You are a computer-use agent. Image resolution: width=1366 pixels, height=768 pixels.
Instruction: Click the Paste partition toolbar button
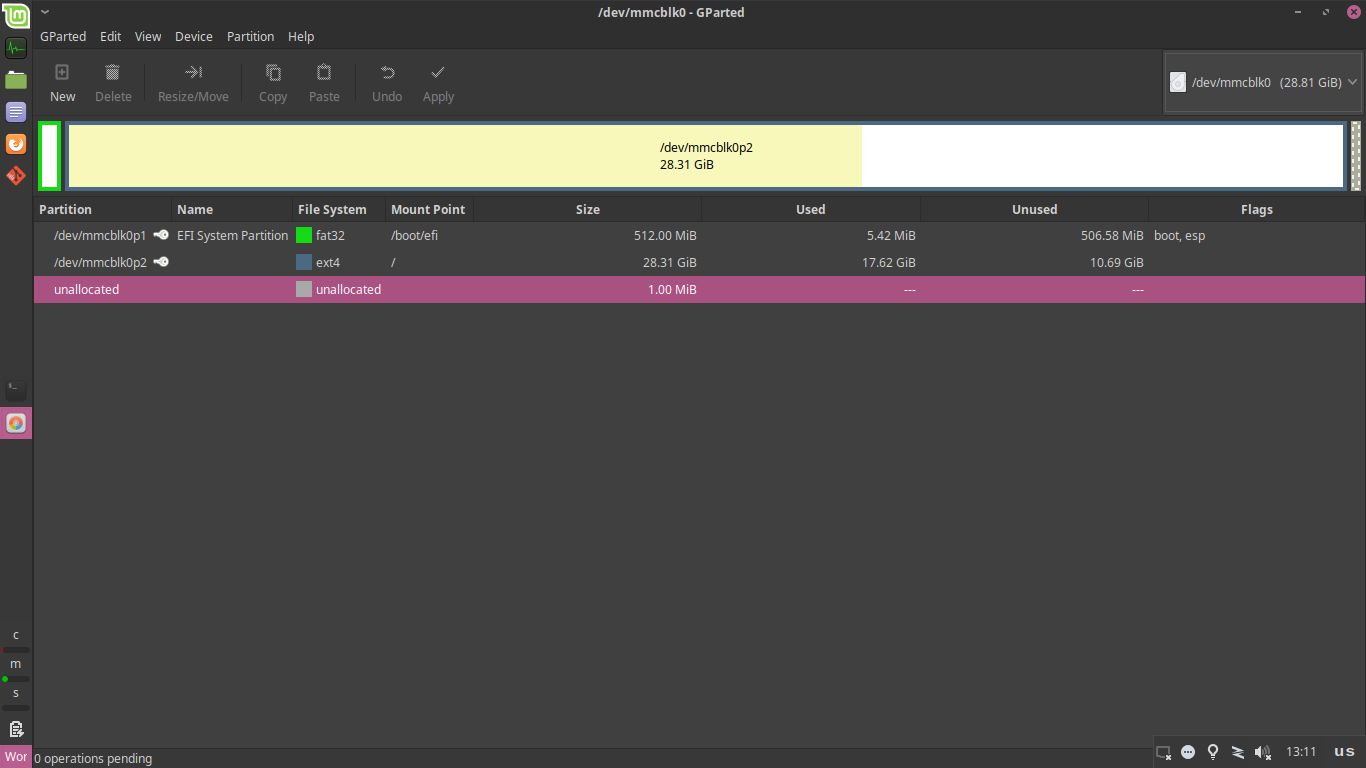pyautogui.click(x=324, y=83)
